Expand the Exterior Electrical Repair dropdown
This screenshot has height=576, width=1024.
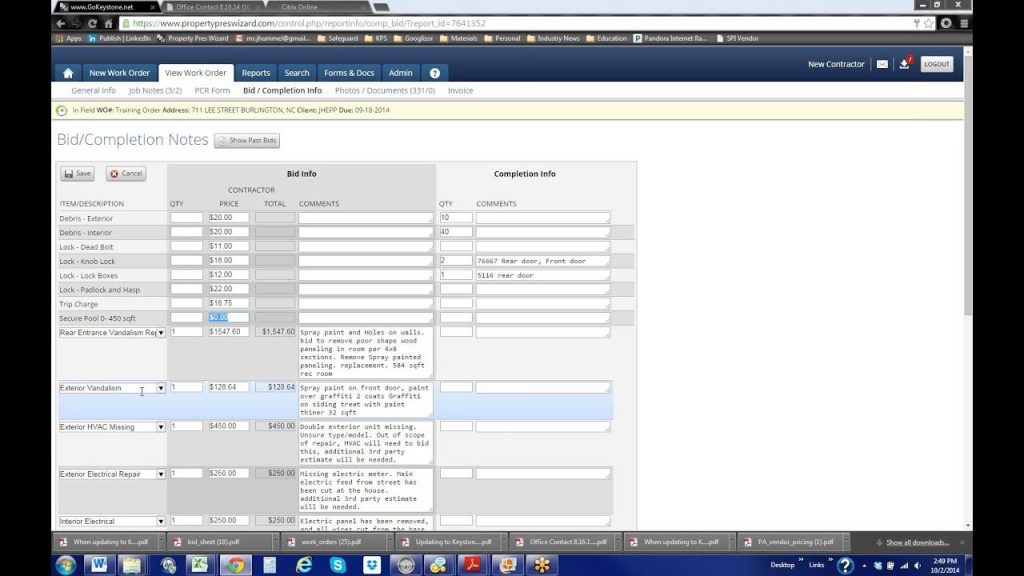160,474
